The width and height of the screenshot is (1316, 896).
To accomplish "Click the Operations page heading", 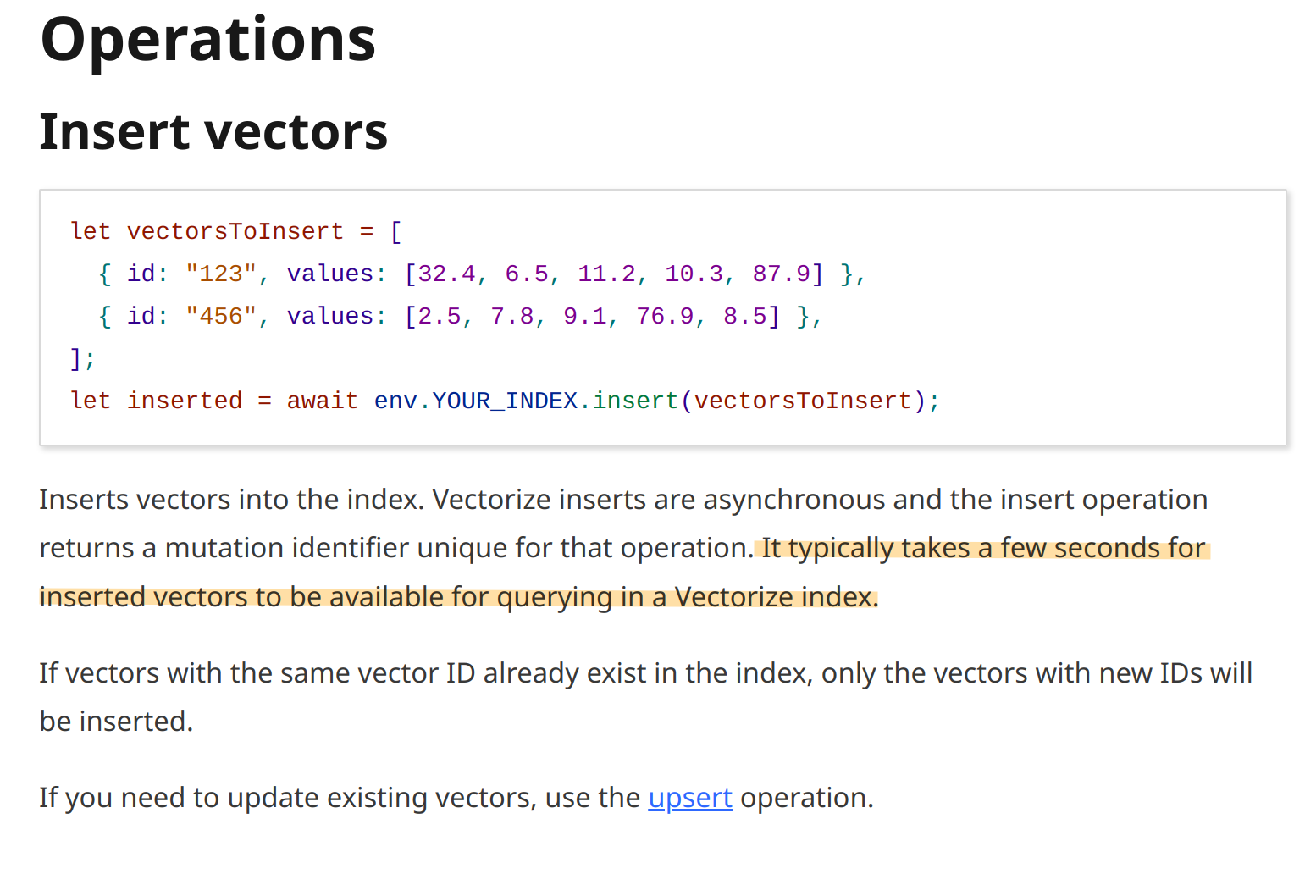I will [208, 41].
